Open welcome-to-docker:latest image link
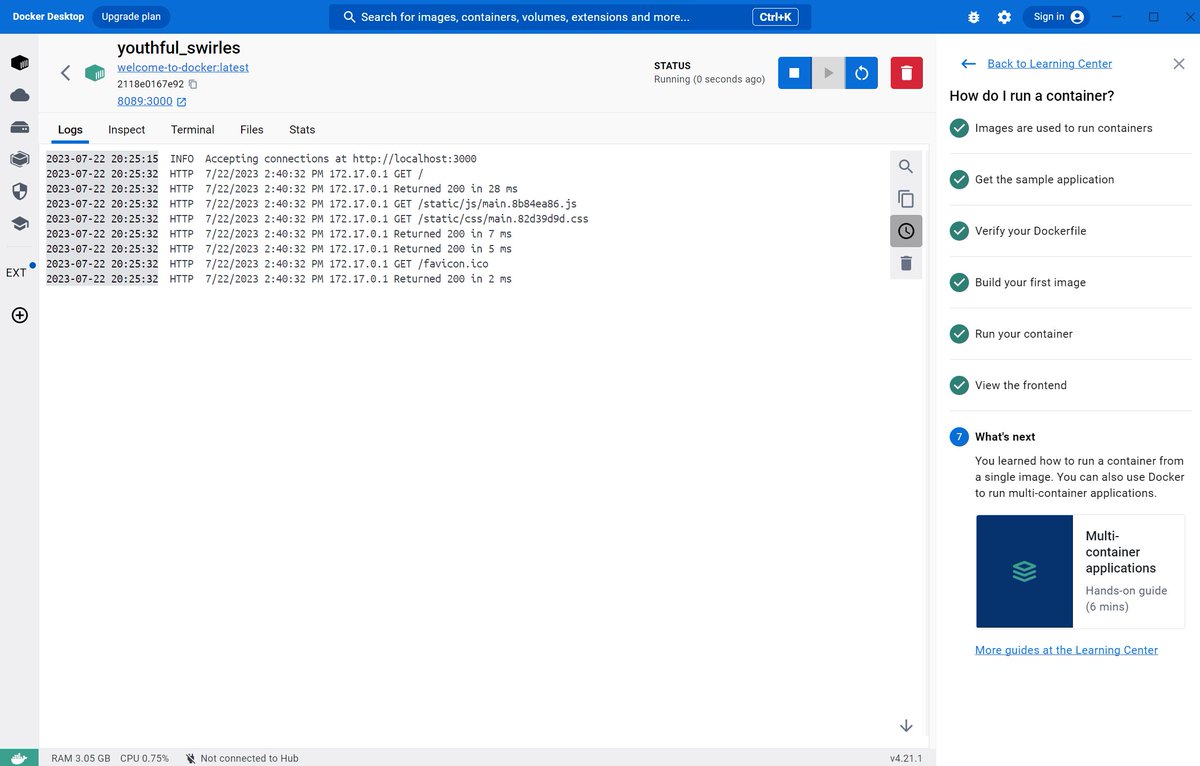1200x766 pixels. [x=183, y=67]
